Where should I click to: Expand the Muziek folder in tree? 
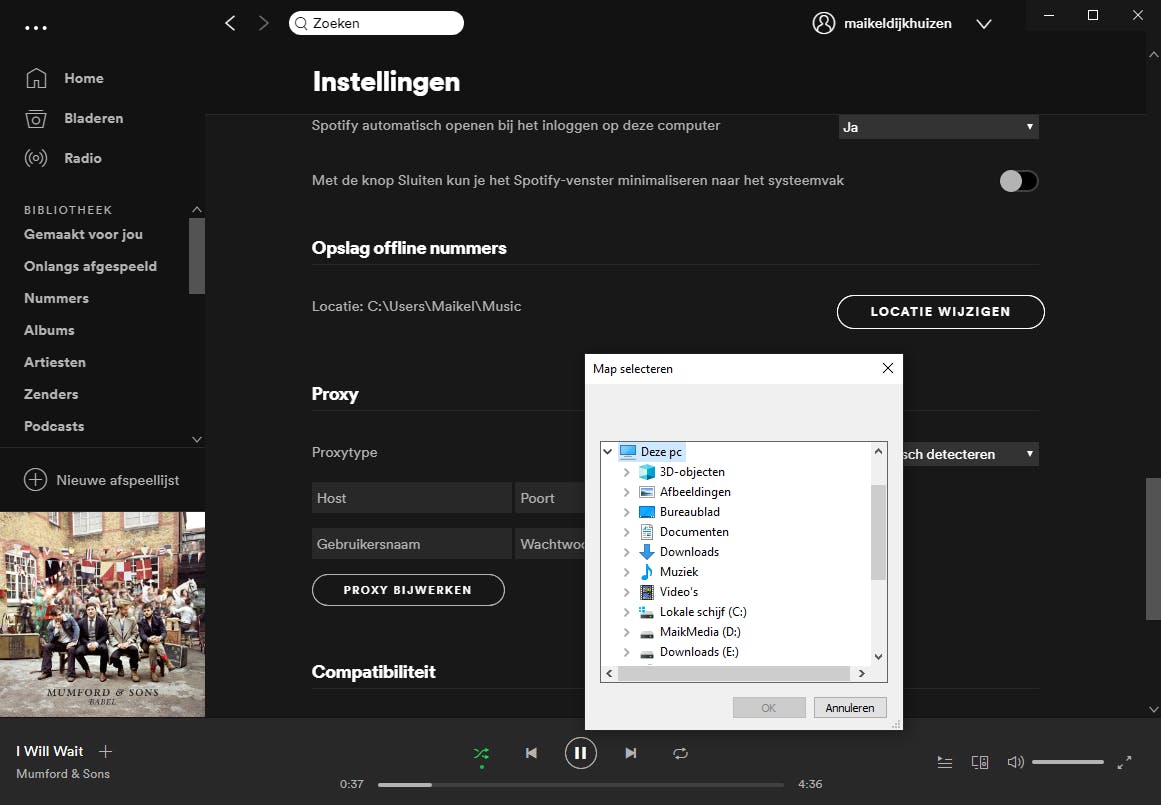tap(626, 572)
